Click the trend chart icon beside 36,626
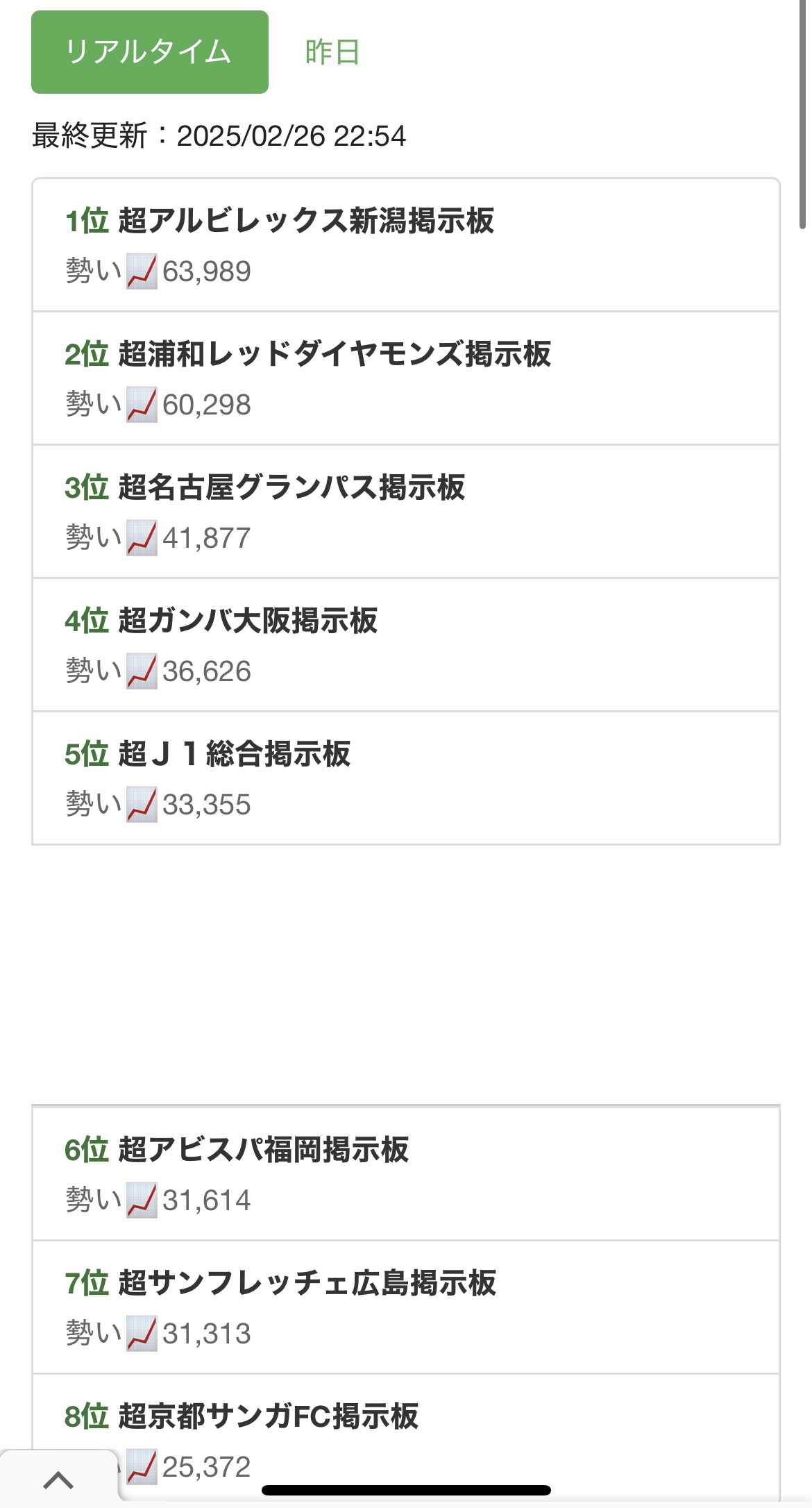812x1508 pixels. click(142, 671)
